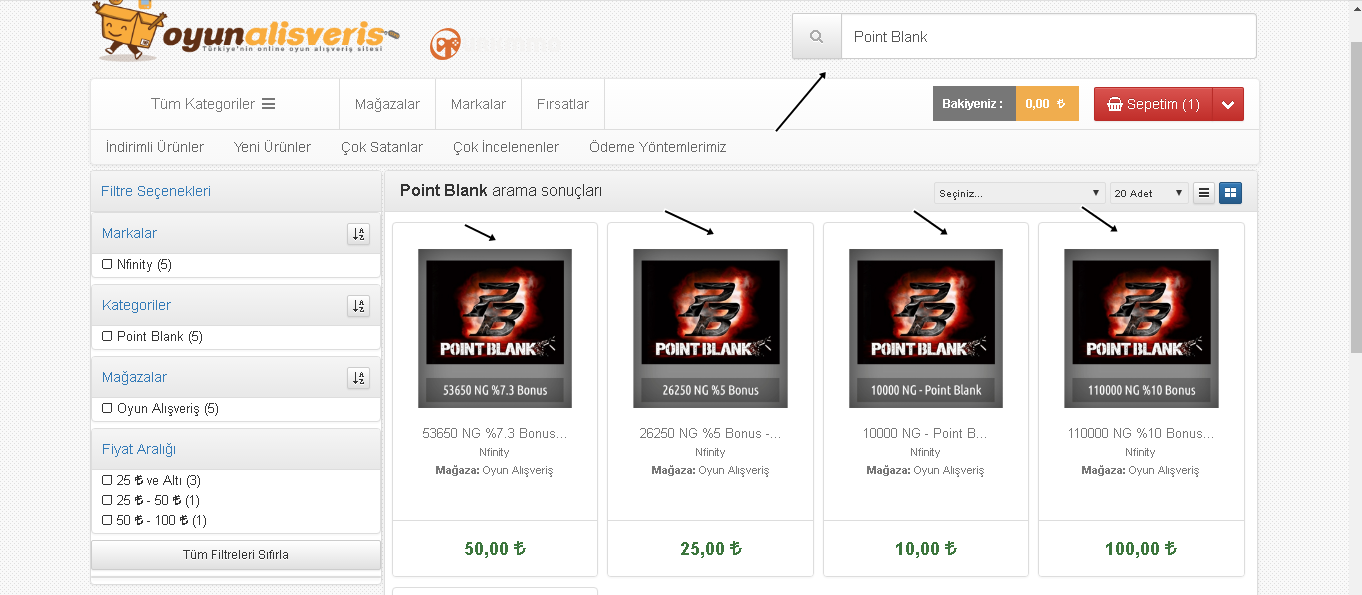Open the Tüm Kategoriler hamburger menu
Image resolution: width=1362 pixels, height=595 pixels.
click(x=213, y=104)
